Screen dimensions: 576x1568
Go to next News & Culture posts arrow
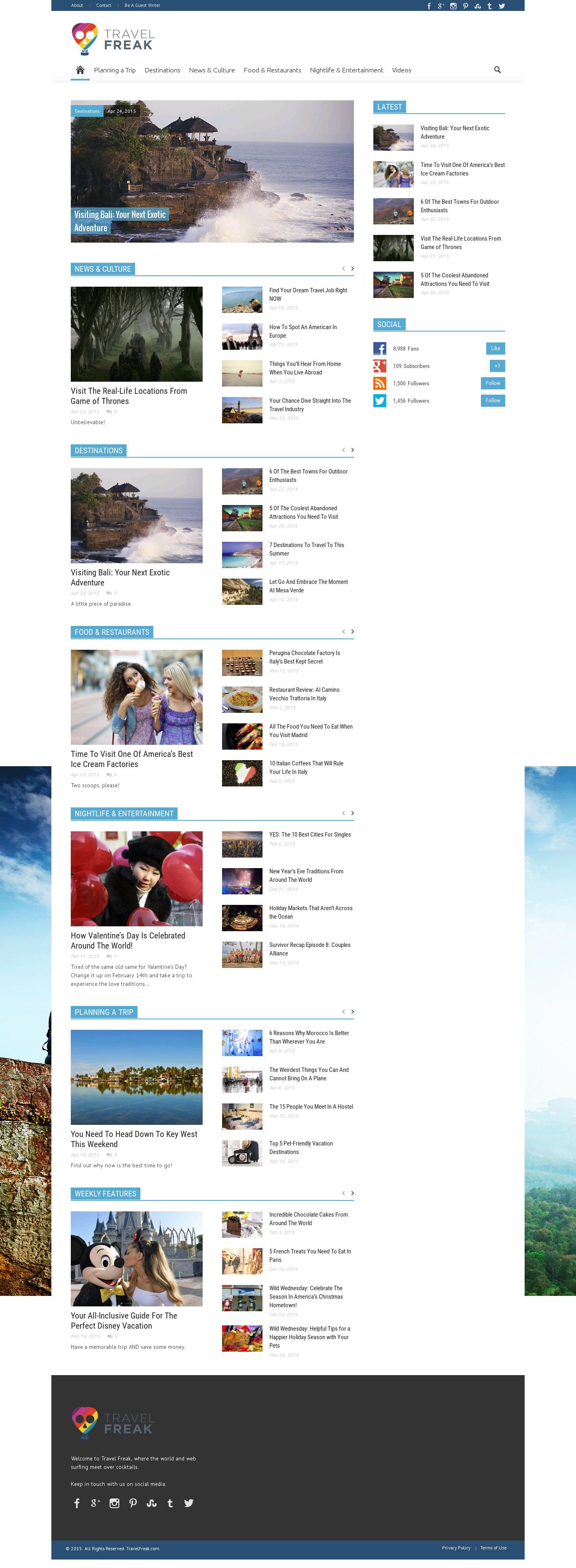click(352, 268)
